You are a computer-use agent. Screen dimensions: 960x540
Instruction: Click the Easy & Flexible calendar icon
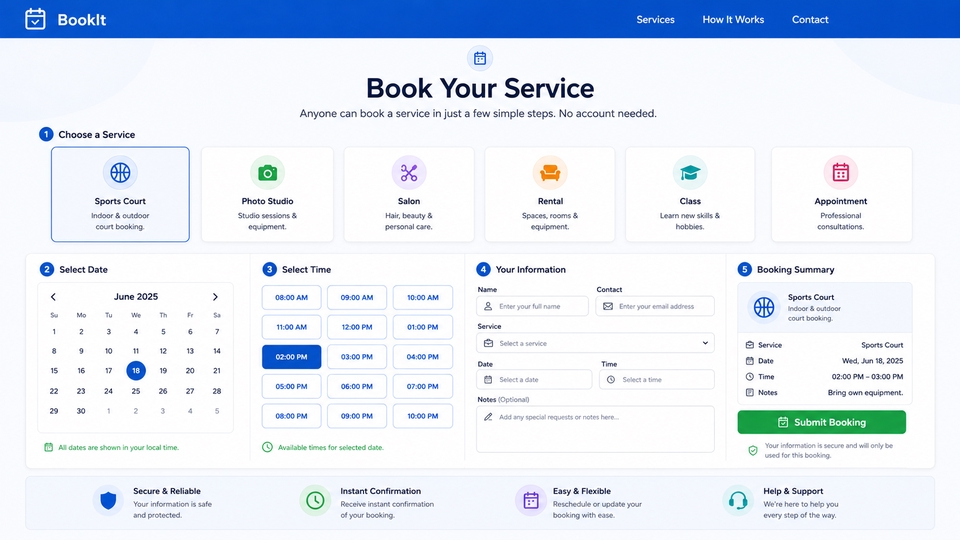click(x=531, y=501)
